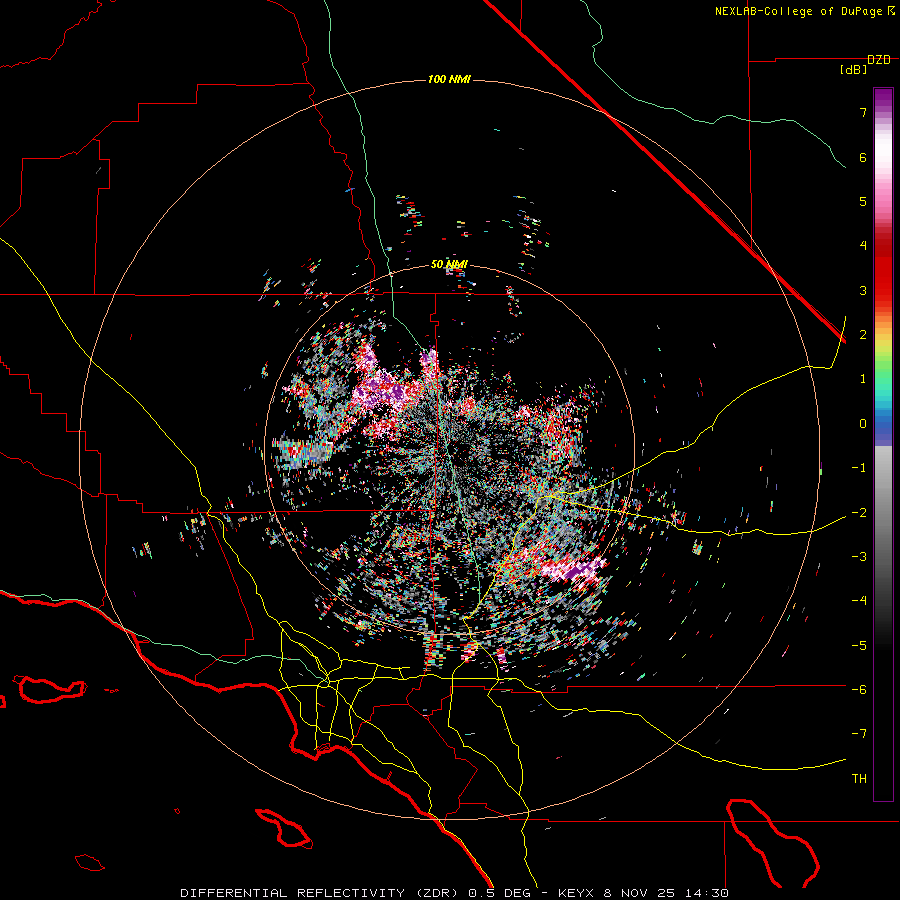Click the purple top of the color bar
The image size is (900, 900).
pos(883,99)
